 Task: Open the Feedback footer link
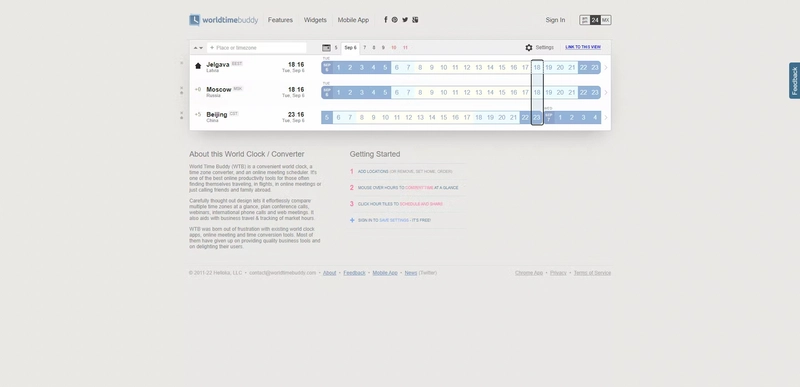354,273
